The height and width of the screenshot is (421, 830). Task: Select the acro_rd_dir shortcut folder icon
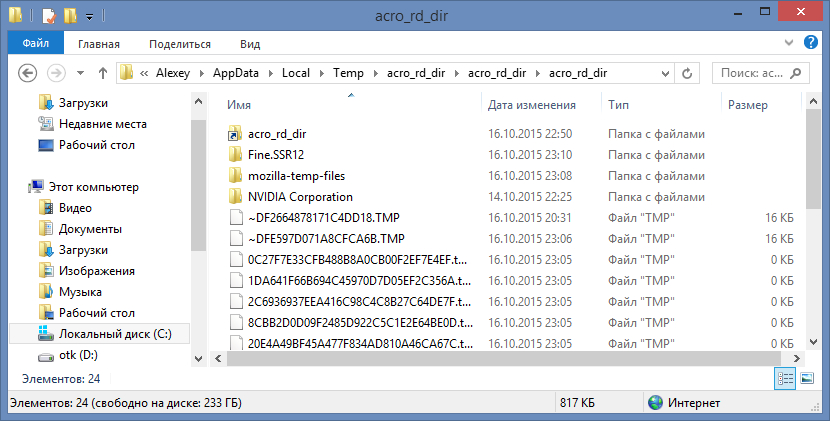click(236, 134)
